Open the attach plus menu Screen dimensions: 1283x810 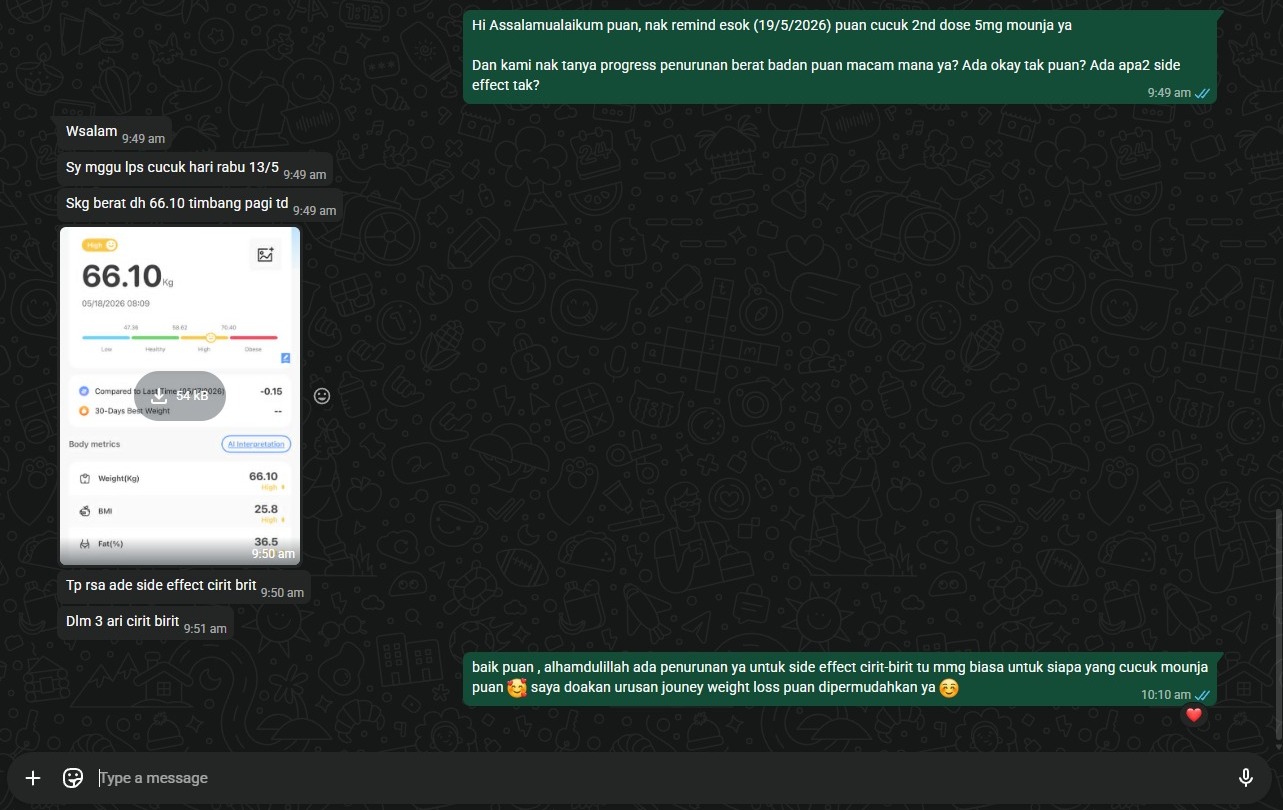coord(33,778)
